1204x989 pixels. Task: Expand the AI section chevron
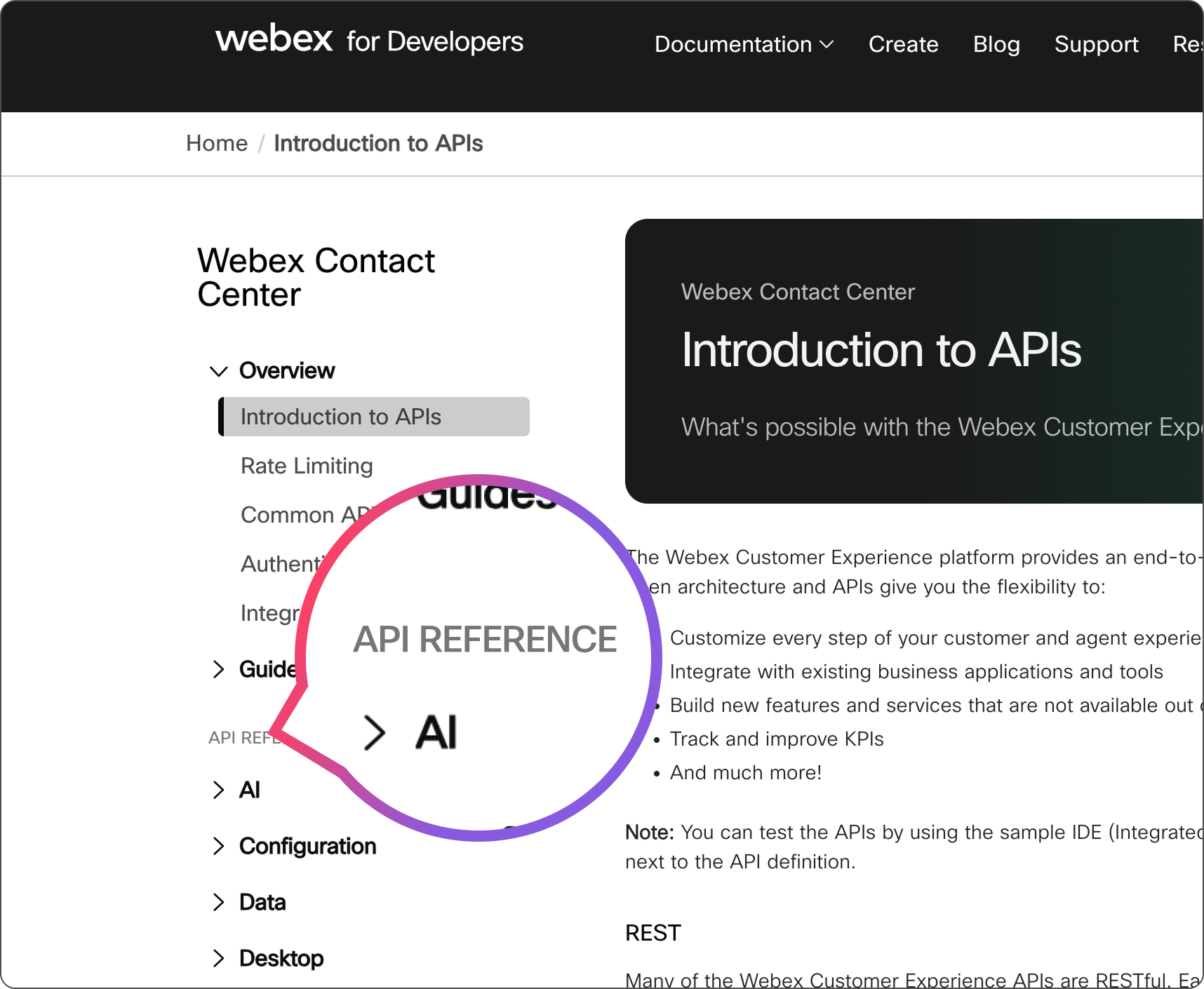pyautogui.click(x=219, y=790)
